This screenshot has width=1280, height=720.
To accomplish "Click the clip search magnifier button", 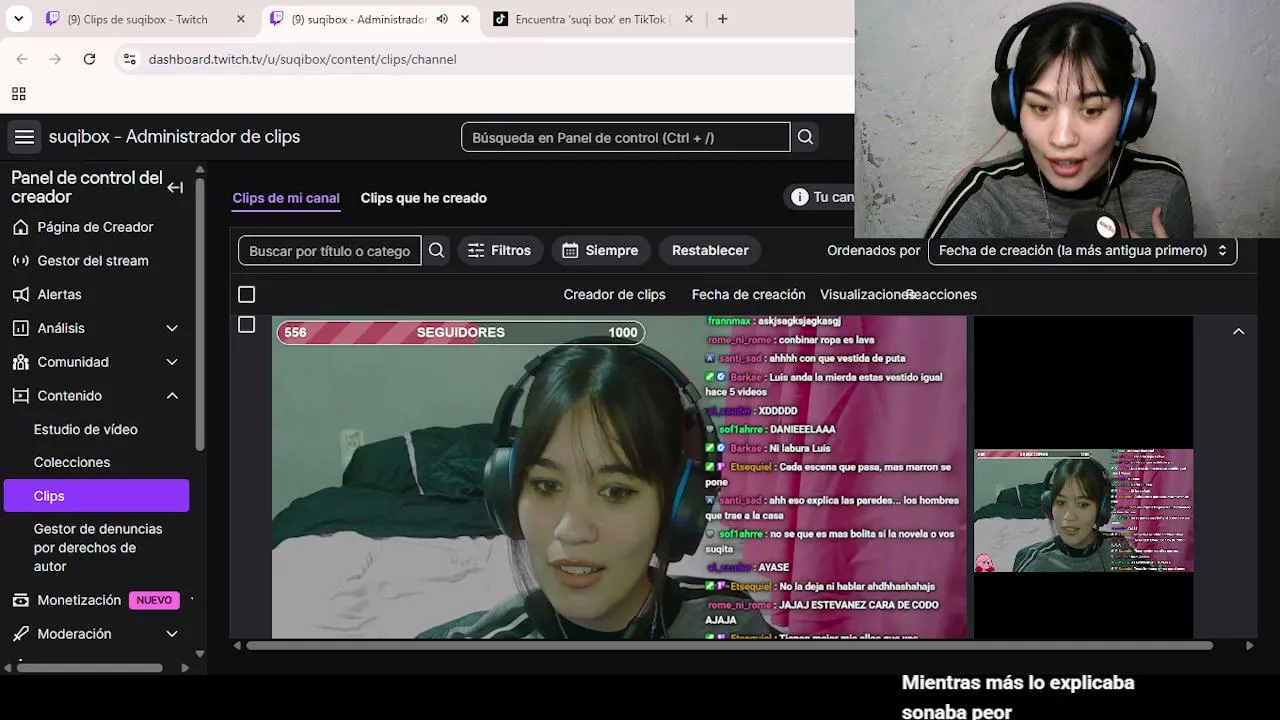I will tap(436, 251).
